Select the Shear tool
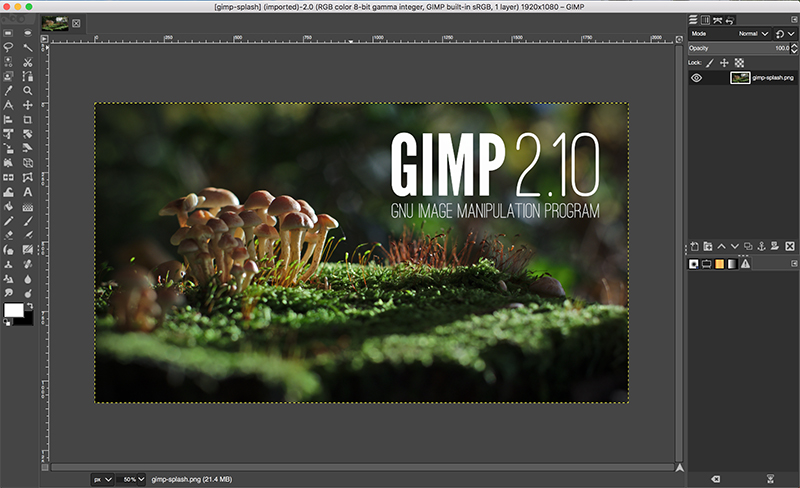Image resolution: width=800 pixels, height=488 pixels. (x=28, y=148)
